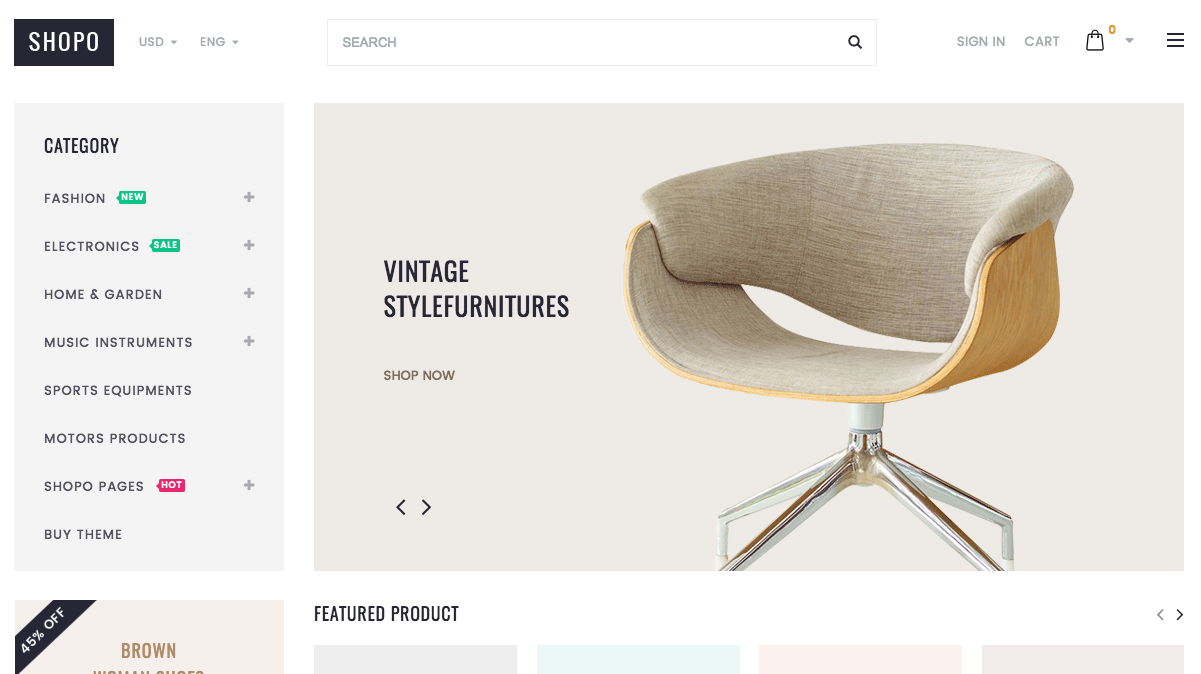Select Motors Products category
Screen dimensions: 1201x674
[115, 438]
